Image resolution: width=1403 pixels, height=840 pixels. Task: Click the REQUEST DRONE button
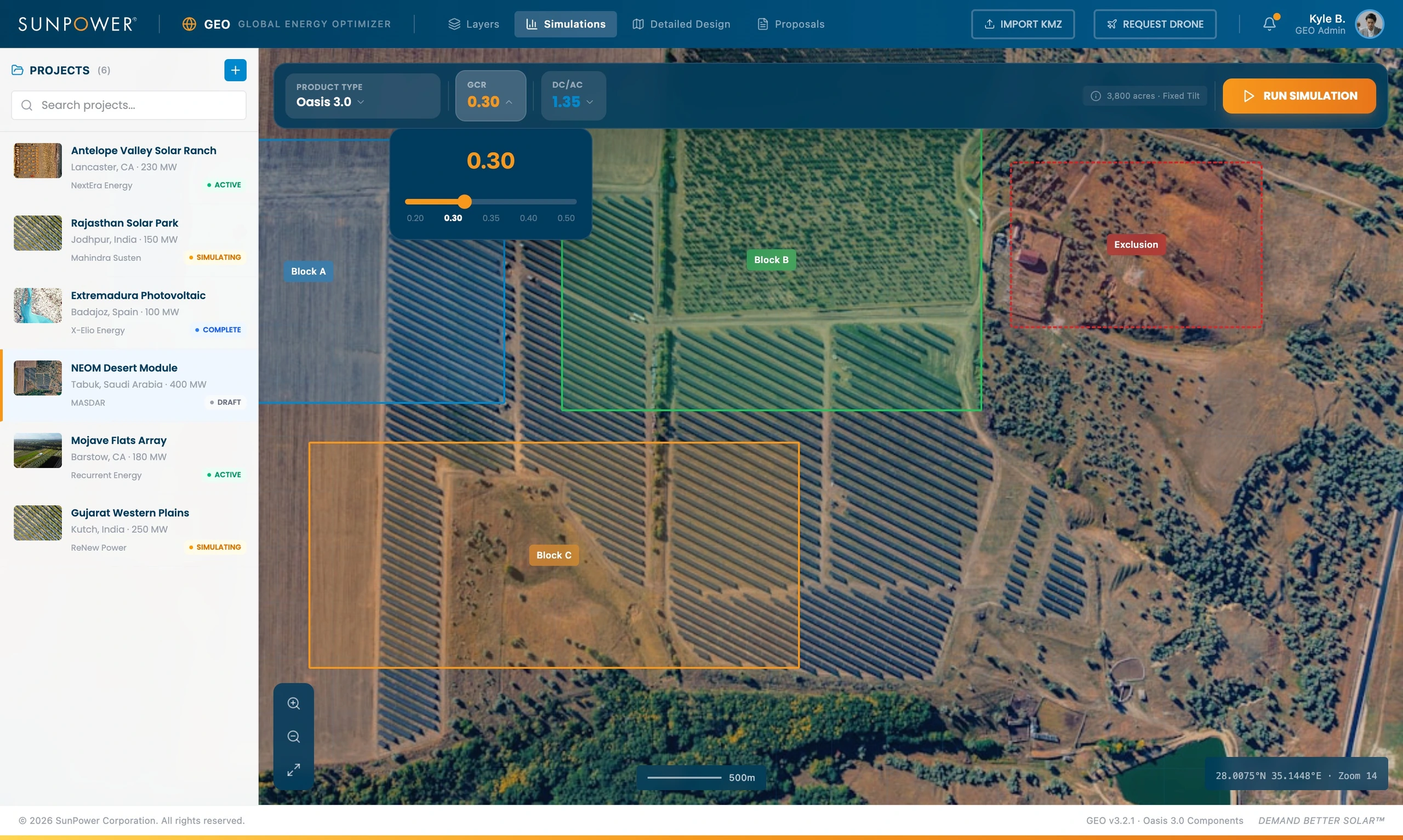[x=1155, y=24]
